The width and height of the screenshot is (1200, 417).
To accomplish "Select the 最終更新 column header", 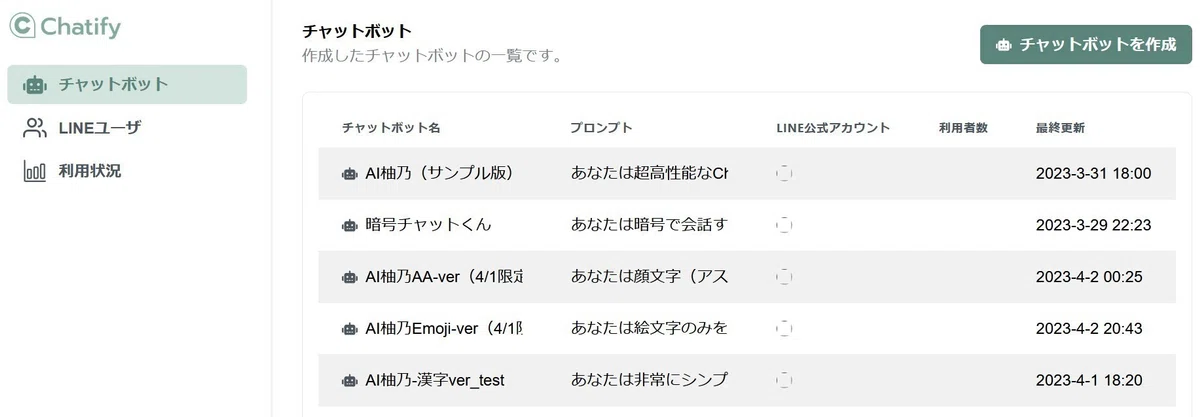I will coord(1060,128).
